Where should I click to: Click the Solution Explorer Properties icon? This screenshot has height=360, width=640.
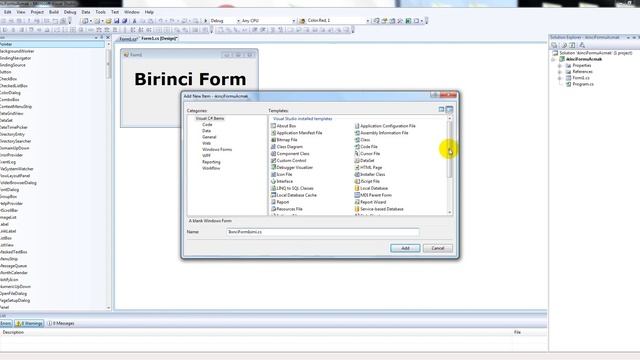pyautogui.click(x=554, y=45)
